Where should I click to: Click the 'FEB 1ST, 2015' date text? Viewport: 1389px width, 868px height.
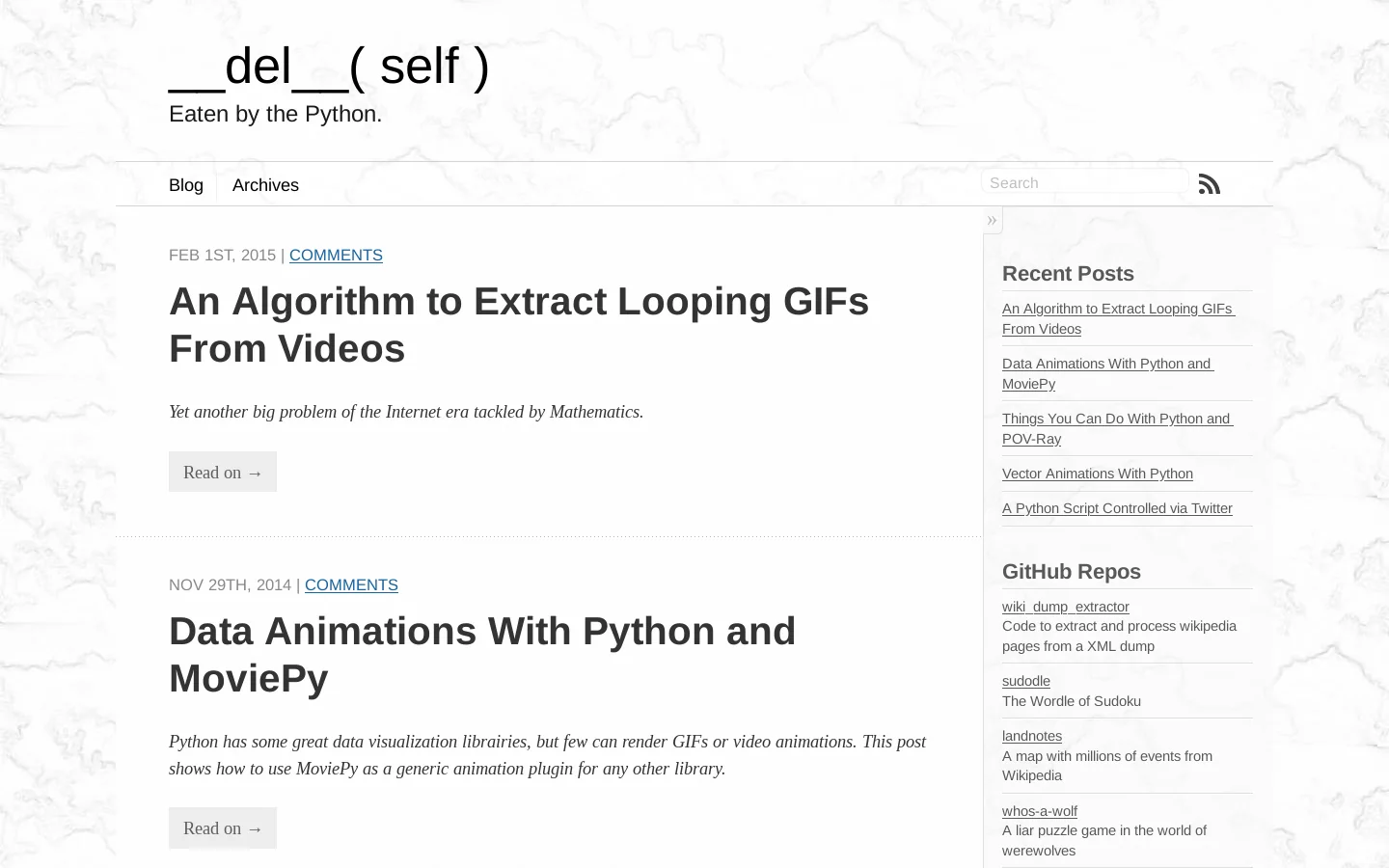pyautogui.click(x=222, y=255)
